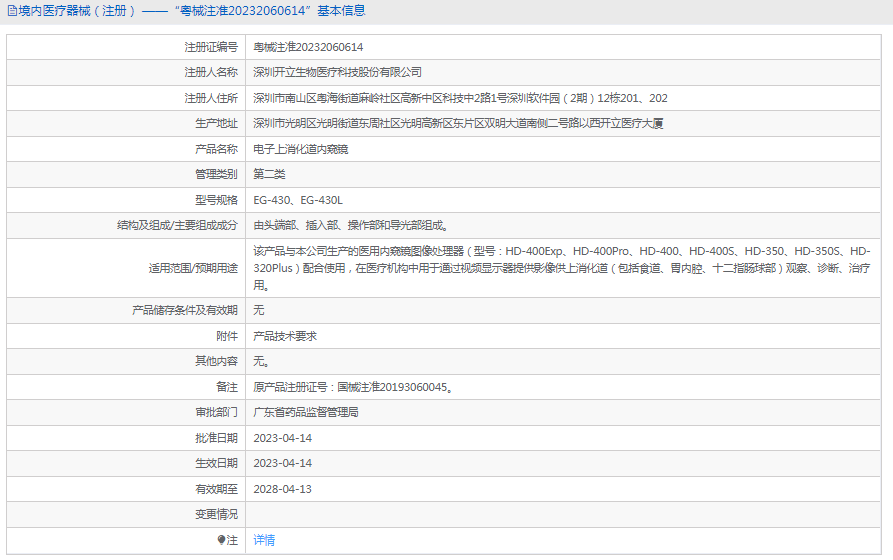Screen dimensions: 893x560
Task: Open the 详情 details link
Action: tap(264, 540)
